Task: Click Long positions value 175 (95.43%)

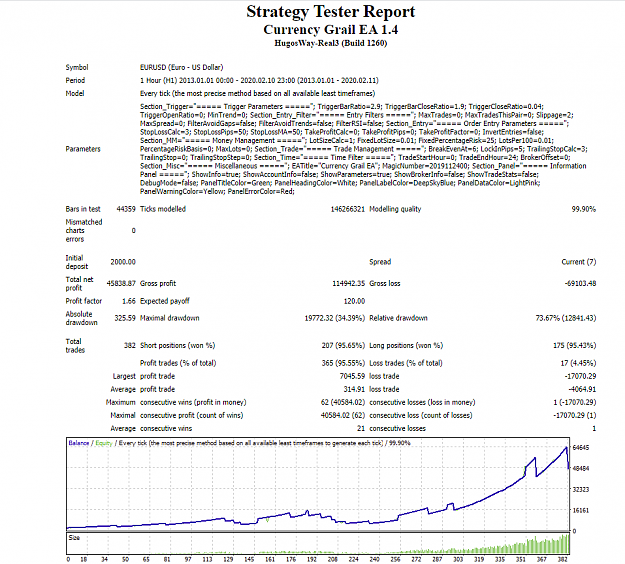Action: point(574,346)
